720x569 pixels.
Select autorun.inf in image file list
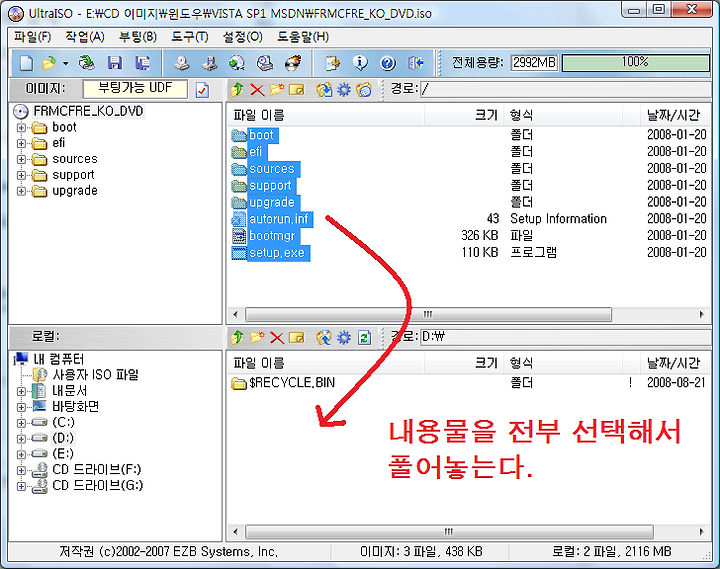pyautogui.click(x=278, y=219)
